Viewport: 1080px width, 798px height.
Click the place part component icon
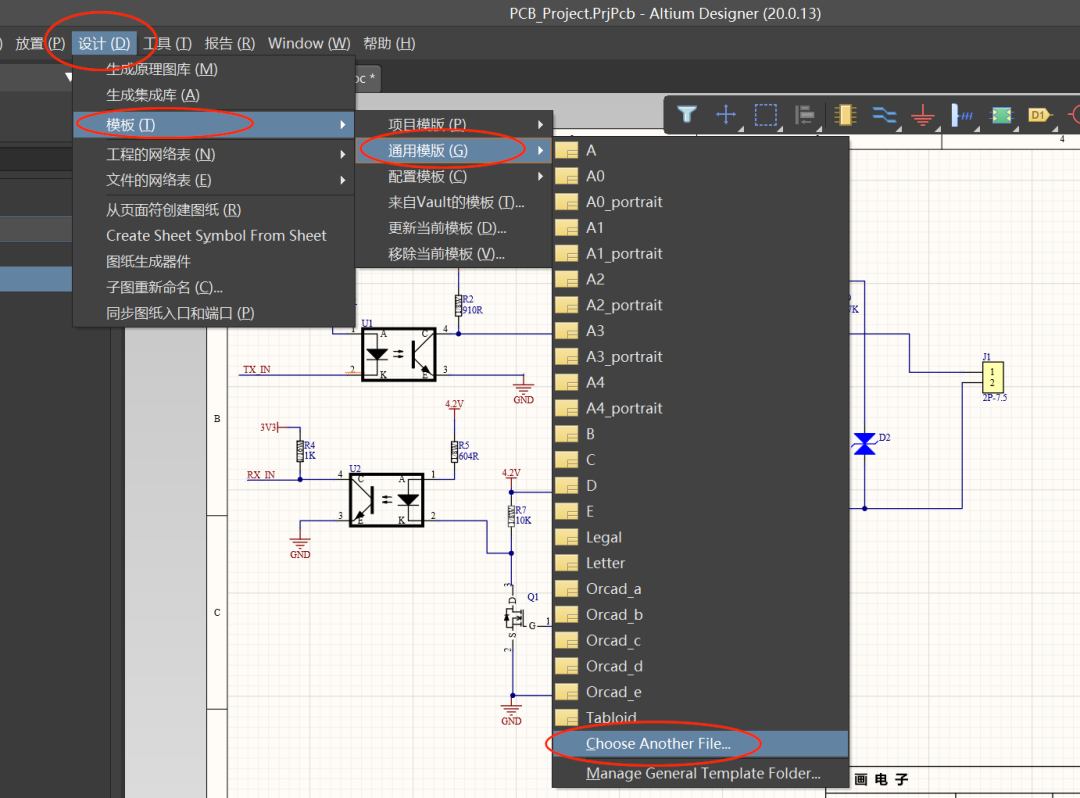pos(844,115)
